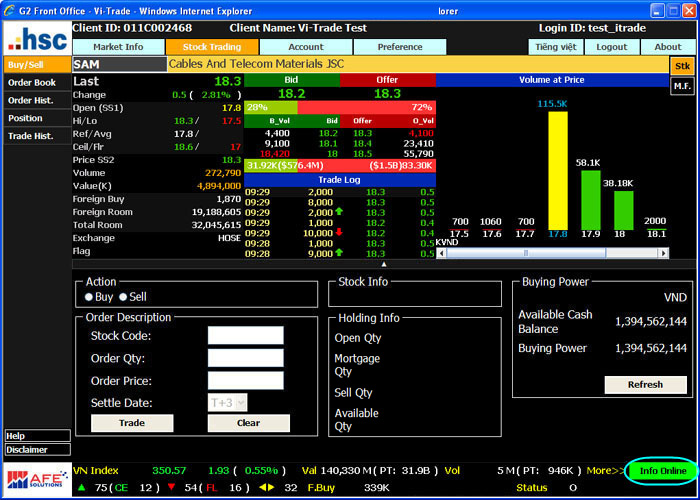Open the Market Info tab
This screenshot has height=500, width=700.
(x=118, y=47)
